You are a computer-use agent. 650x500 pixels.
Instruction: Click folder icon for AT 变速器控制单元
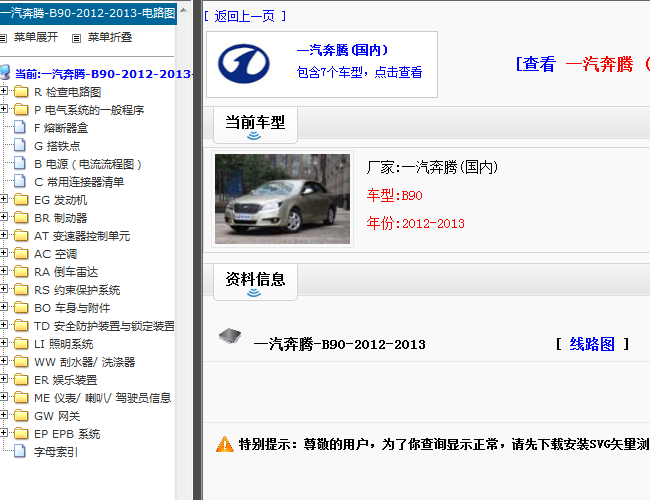[21, 235]
